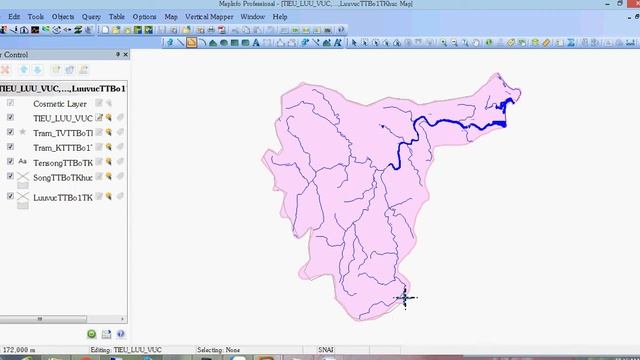Select the Arc drawing tool
Viewport: 640px width, 360px height.
pos(202,42)
